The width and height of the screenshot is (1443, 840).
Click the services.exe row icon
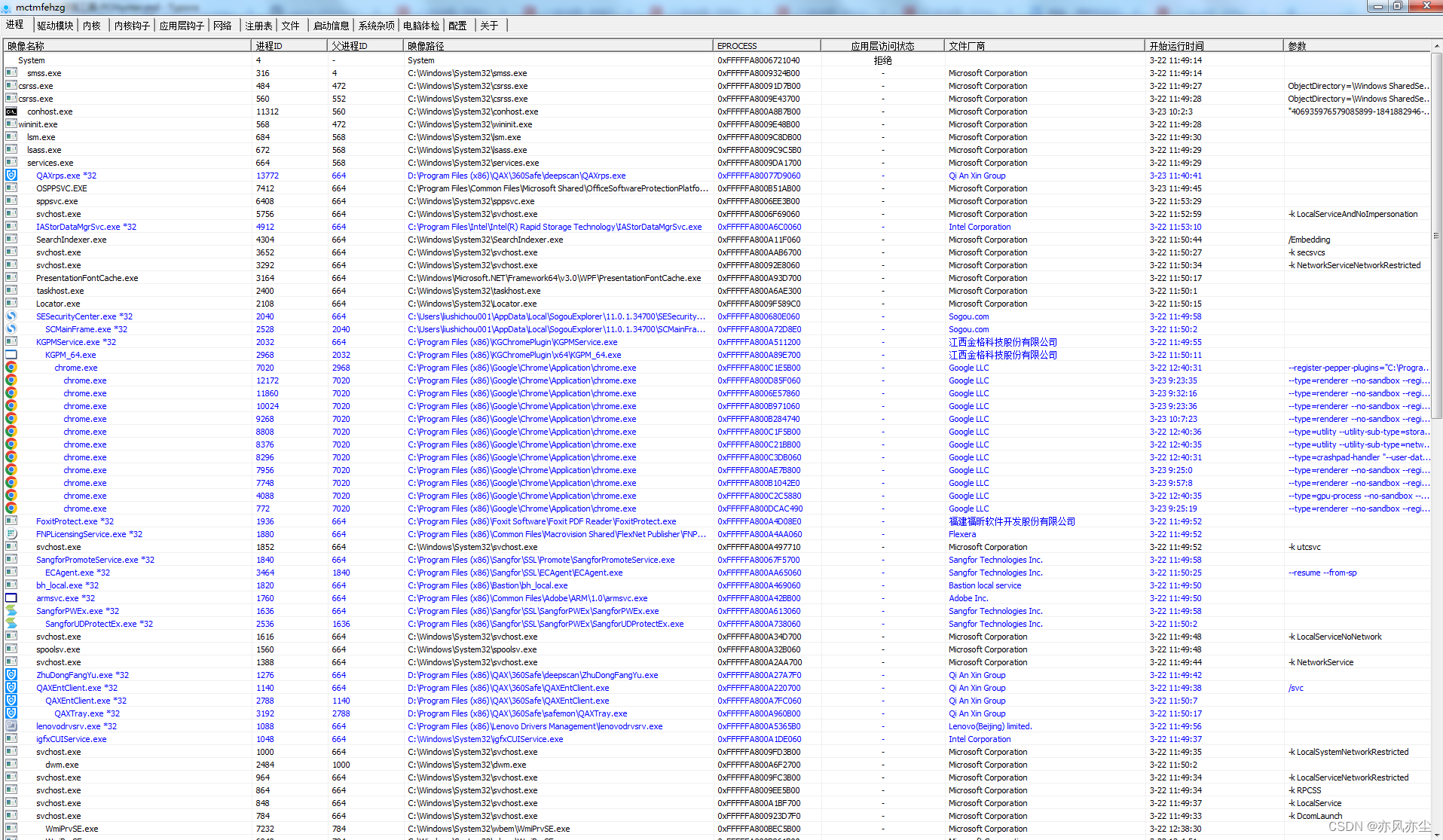11,163
